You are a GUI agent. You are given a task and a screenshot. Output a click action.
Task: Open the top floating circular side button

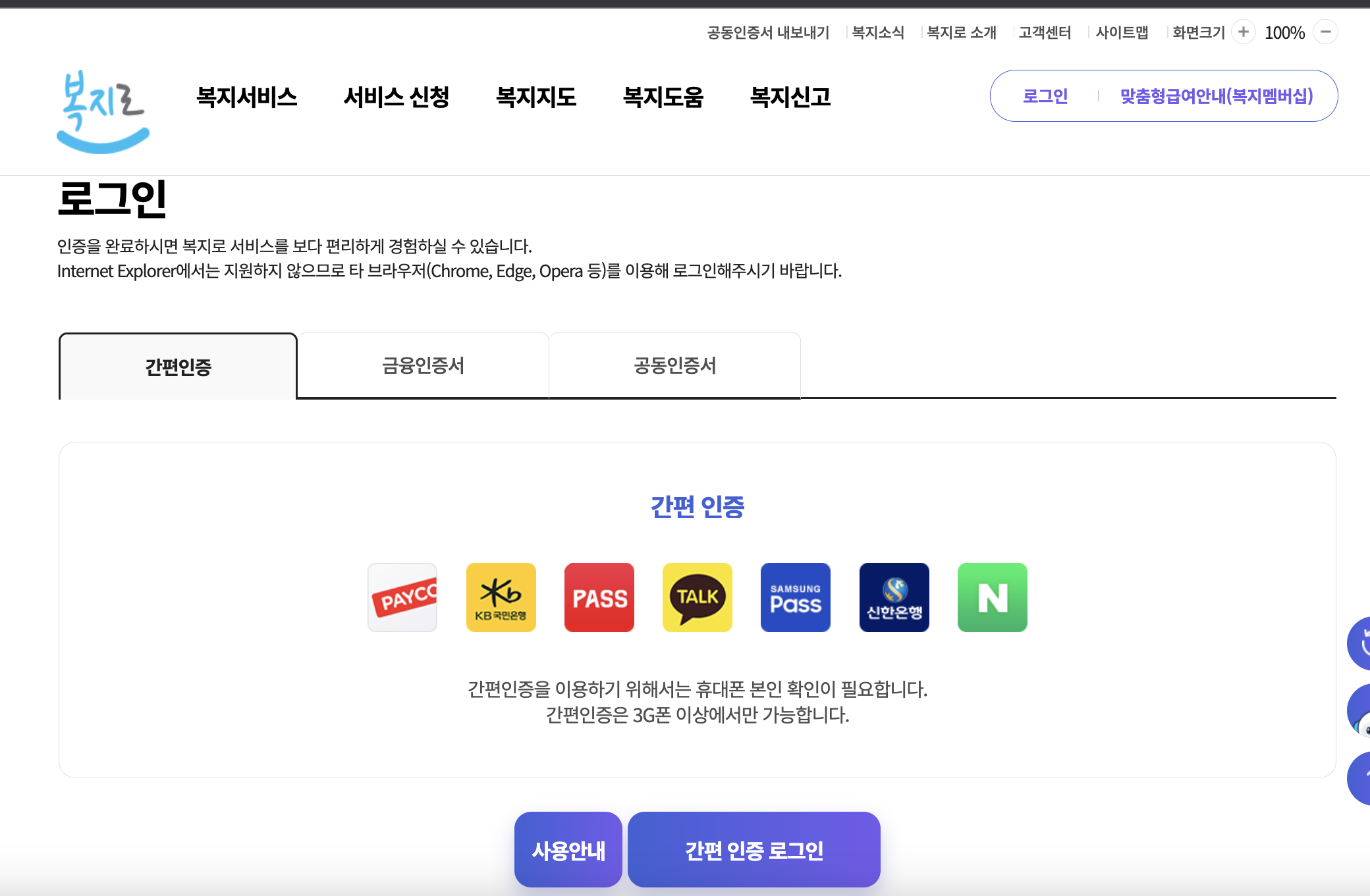(1359, 643)
